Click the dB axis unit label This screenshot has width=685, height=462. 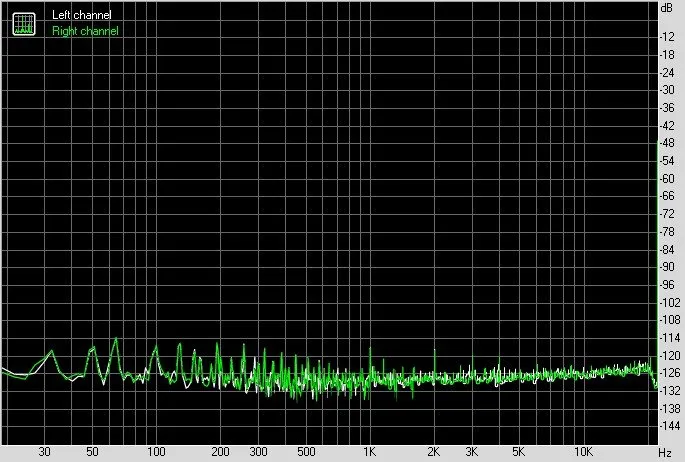[x=667, y=7]
